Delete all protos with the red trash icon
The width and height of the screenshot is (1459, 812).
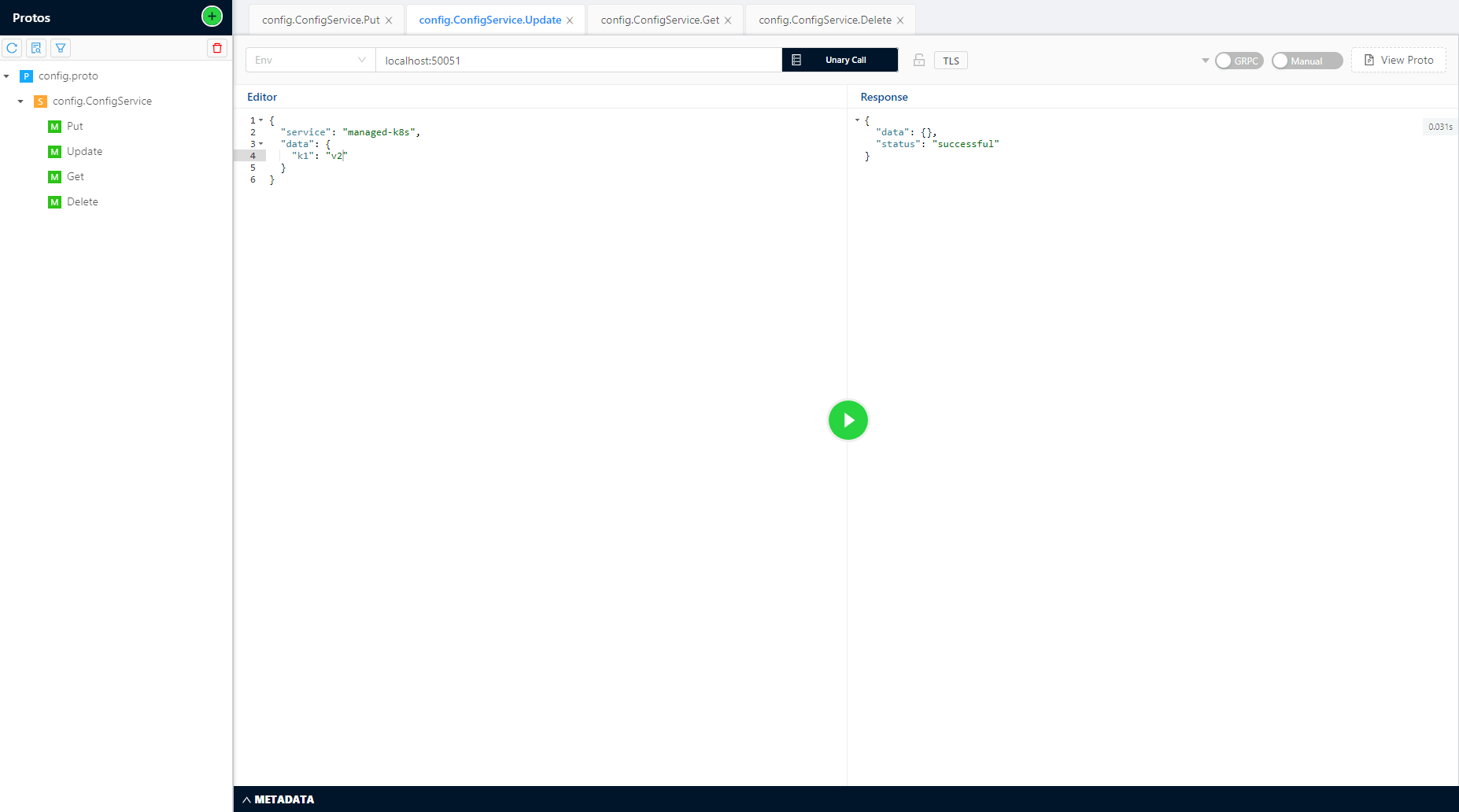pyautogui.click(x=217, y=48)
